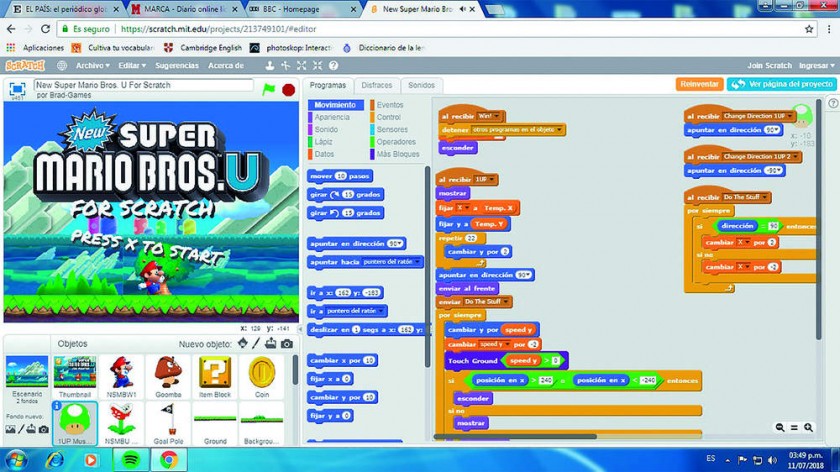Select the Coin sprite
This screenshot has width=840, height=472.
click(262, 377)
